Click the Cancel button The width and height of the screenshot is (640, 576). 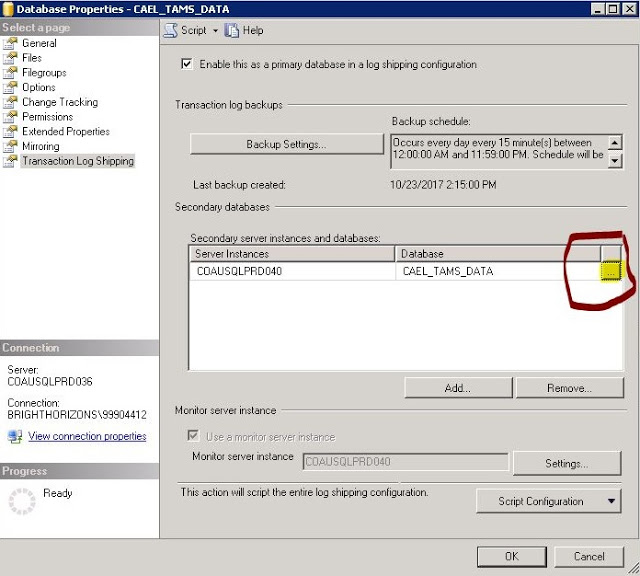(x=589, y=556)
